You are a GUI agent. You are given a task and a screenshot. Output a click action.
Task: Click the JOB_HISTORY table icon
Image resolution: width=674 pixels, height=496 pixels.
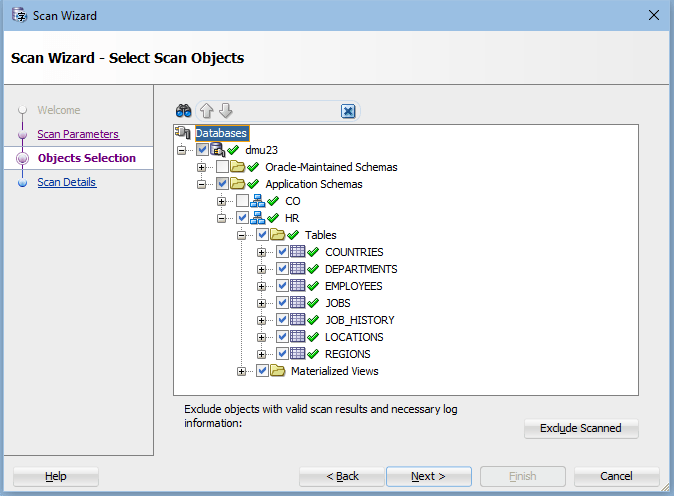point(297,320)
